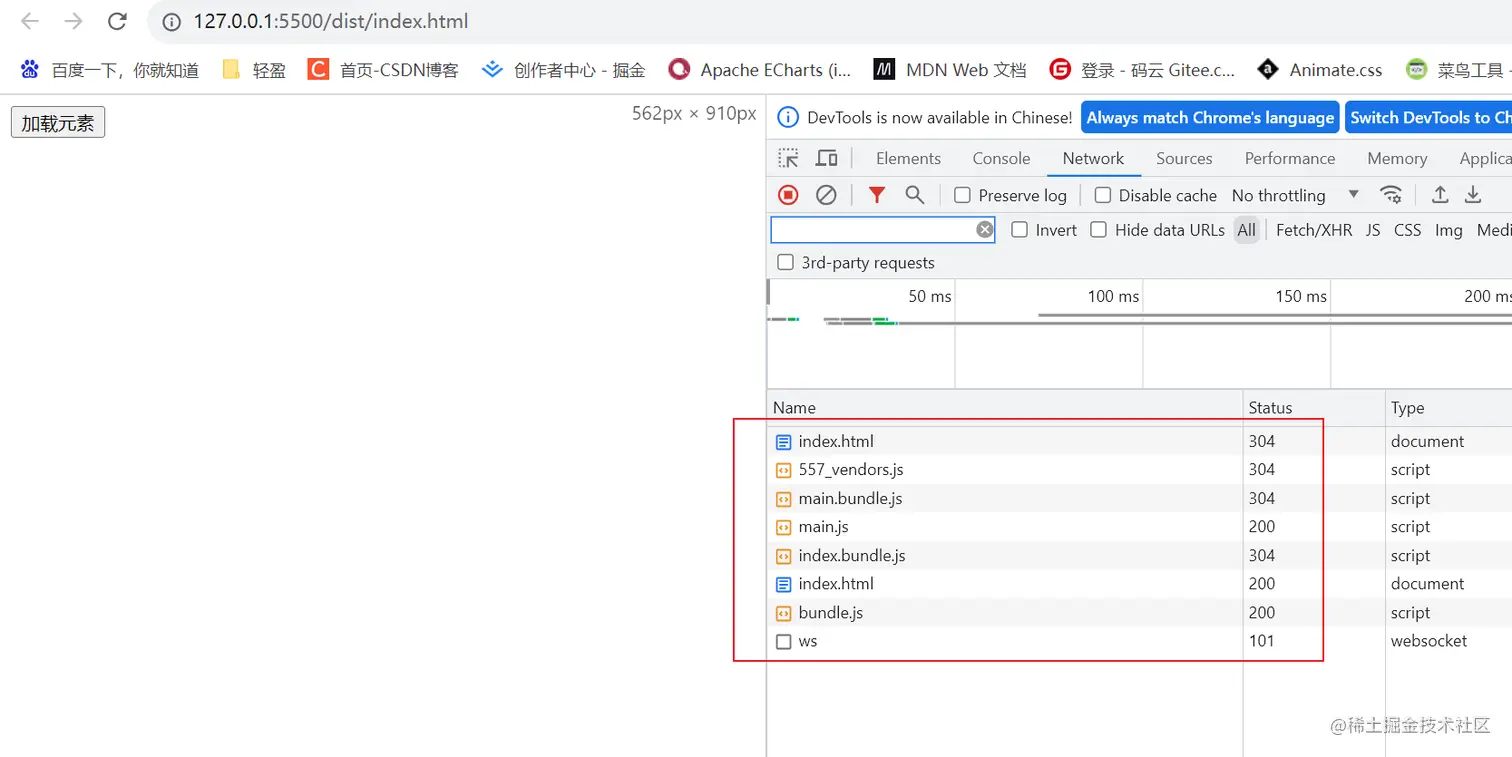Click the 100 ms timeline marker

[x=1113, y=296]
